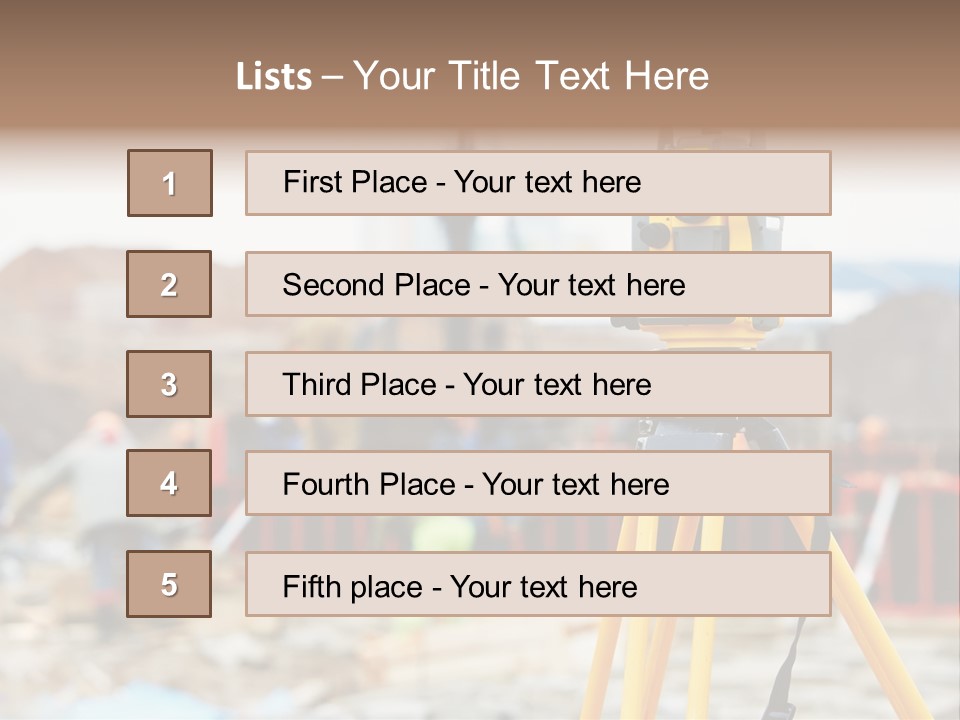Select the number 4 box
Viewport: 960px width, 720px height.
(169, 483)
